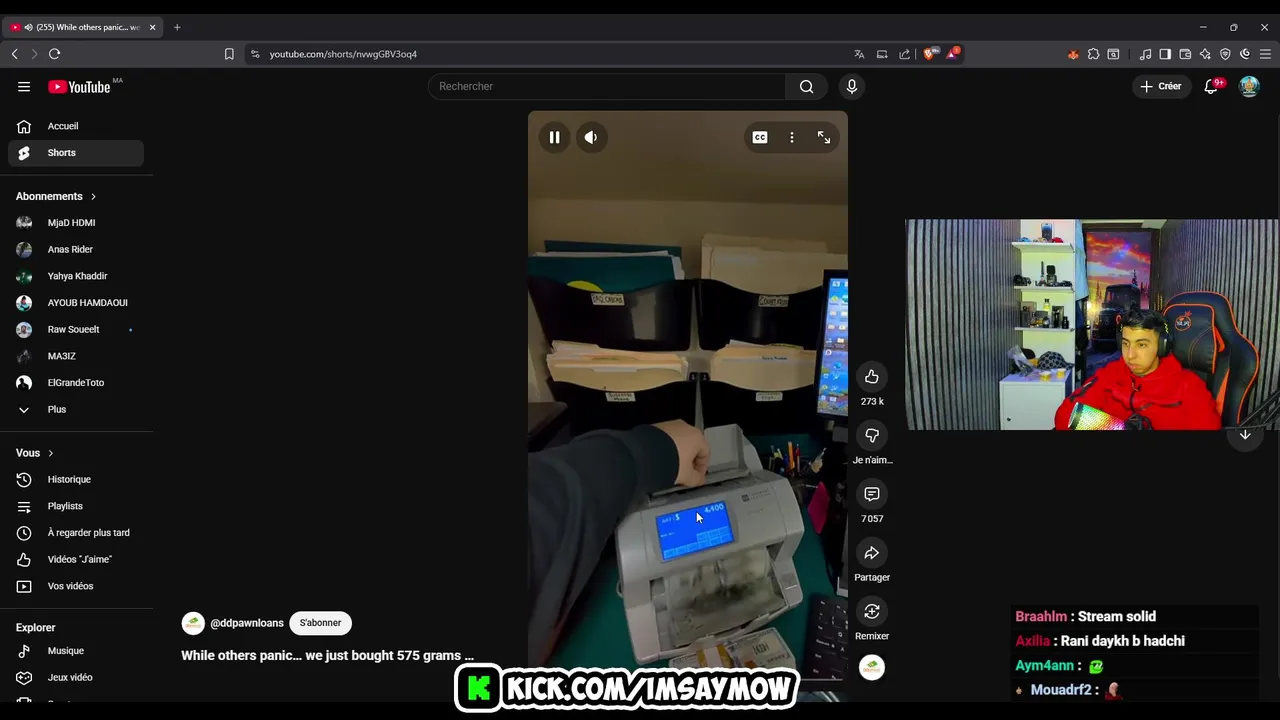The width and height of the screenshot is (1280, 720).
Task: Open the account avatar menu
Action: (1249, 86)
